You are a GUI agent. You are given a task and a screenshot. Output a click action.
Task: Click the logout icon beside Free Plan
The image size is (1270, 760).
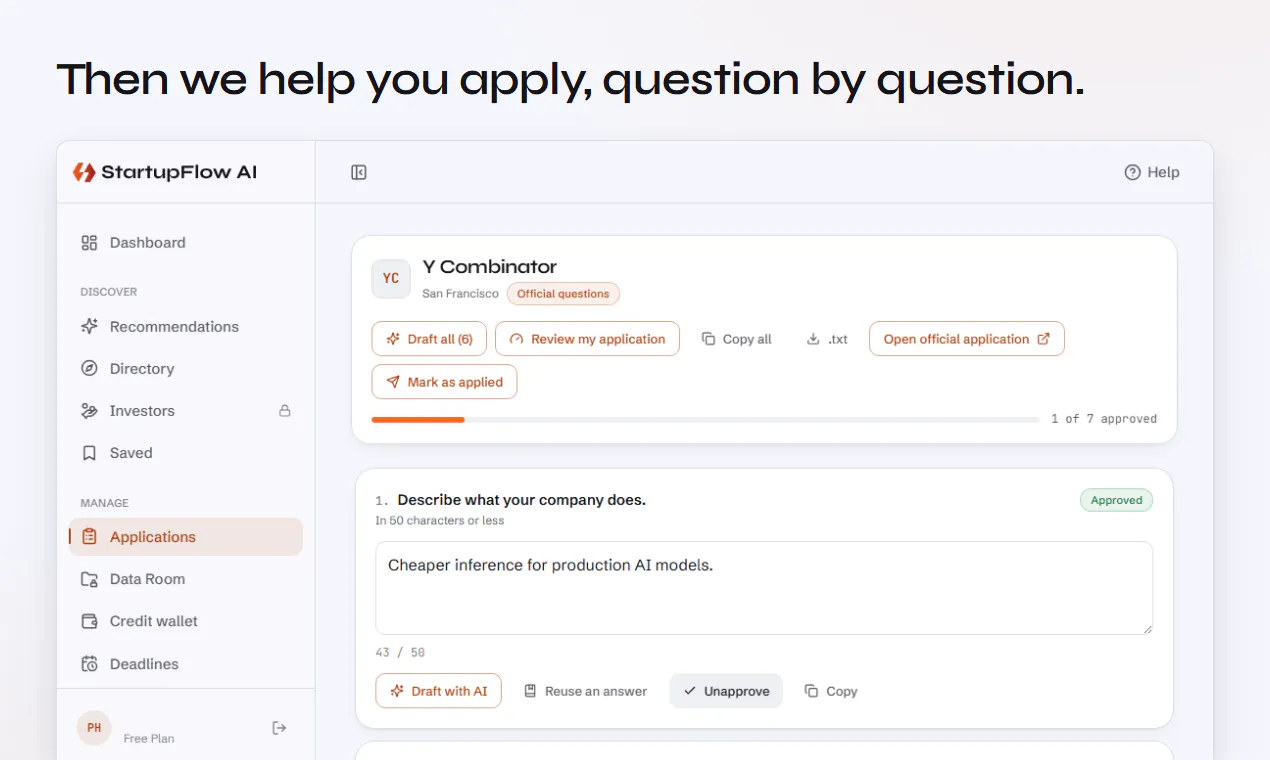point(279,728)
